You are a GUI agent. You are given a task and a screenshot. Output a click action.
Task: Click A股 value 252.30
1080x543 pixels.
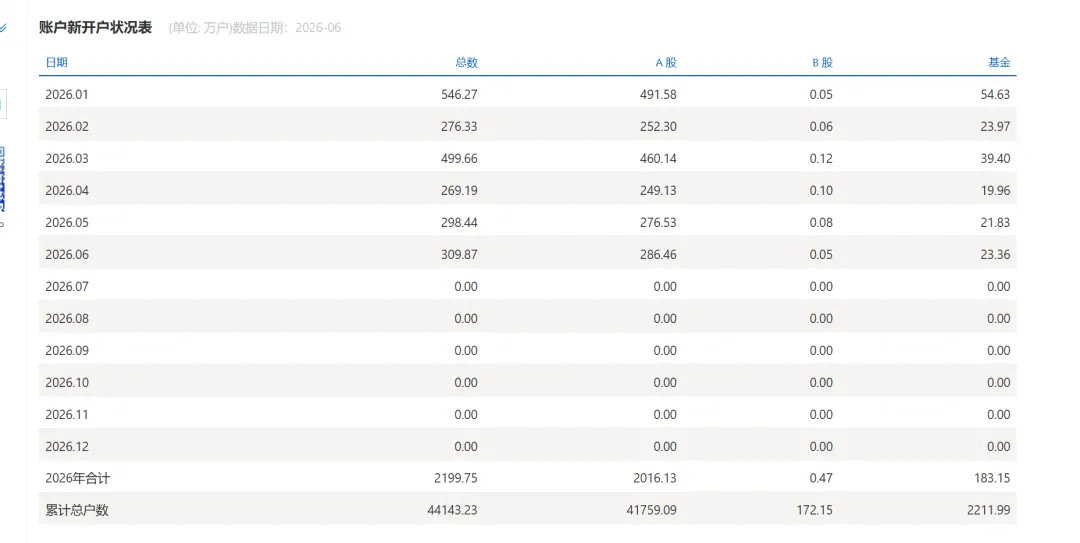click(658, 126)
